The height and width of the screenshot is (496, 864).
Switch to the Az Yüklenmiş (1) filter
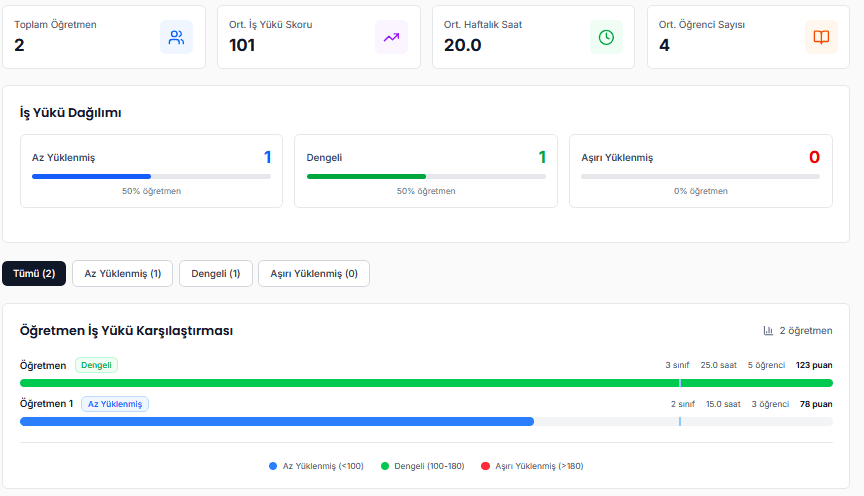point(122,274)
